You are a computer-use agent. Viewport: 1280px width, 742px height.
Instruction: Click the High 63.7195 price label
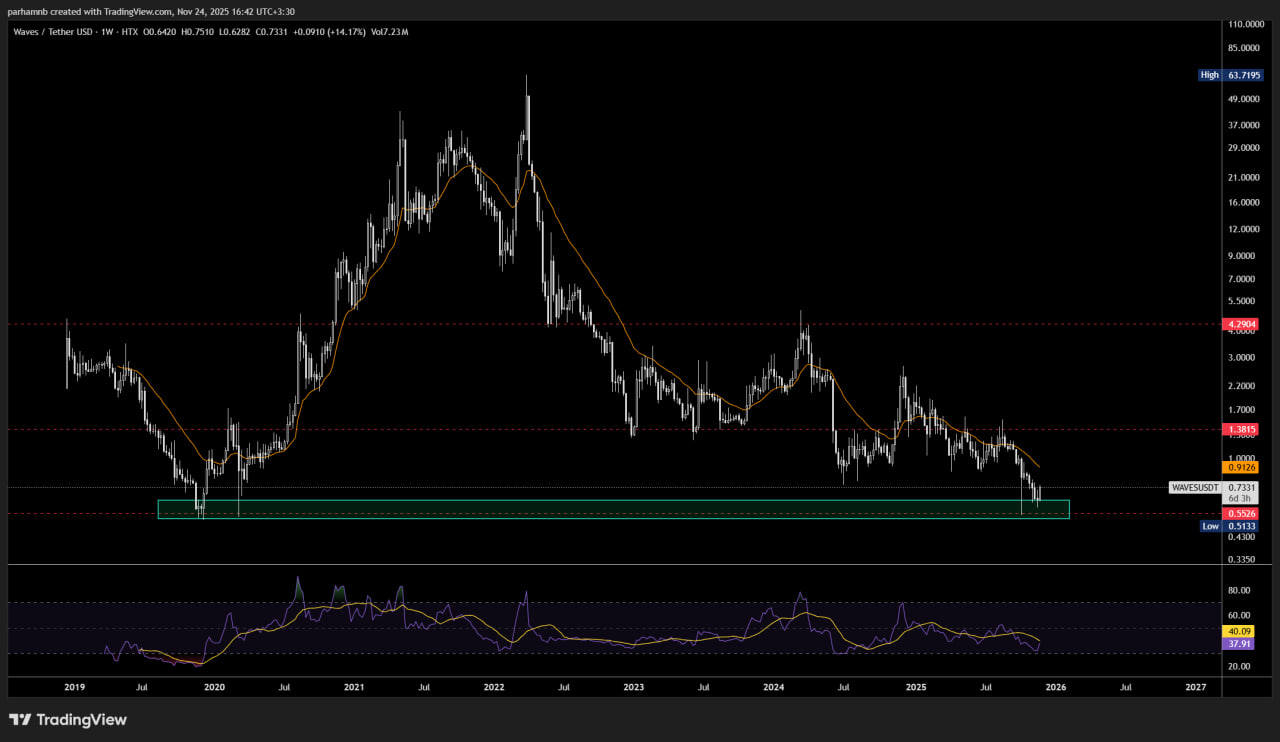(1229, 75)
